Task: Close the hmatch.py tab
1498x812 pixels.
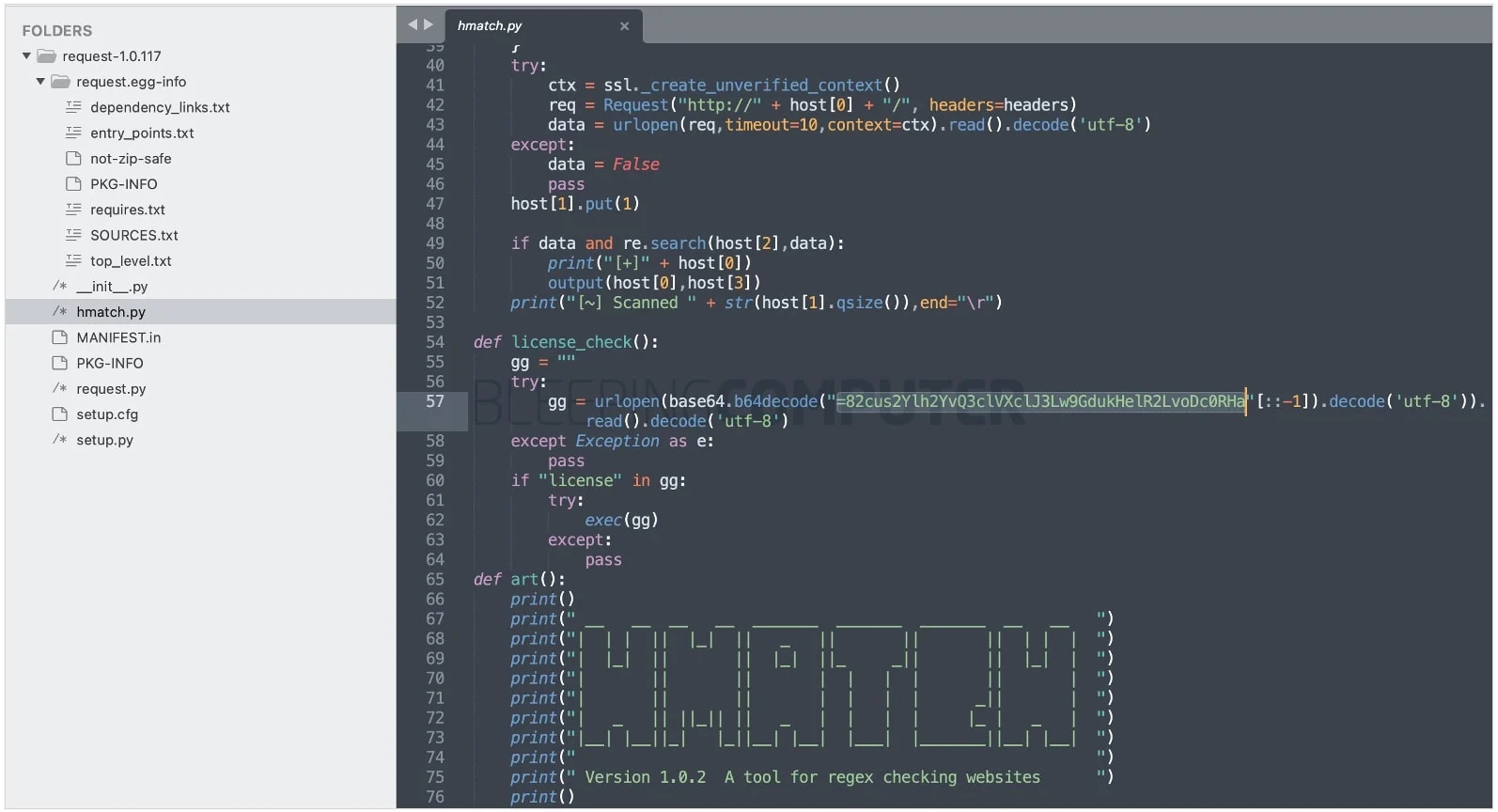Action: pos(624,26)
